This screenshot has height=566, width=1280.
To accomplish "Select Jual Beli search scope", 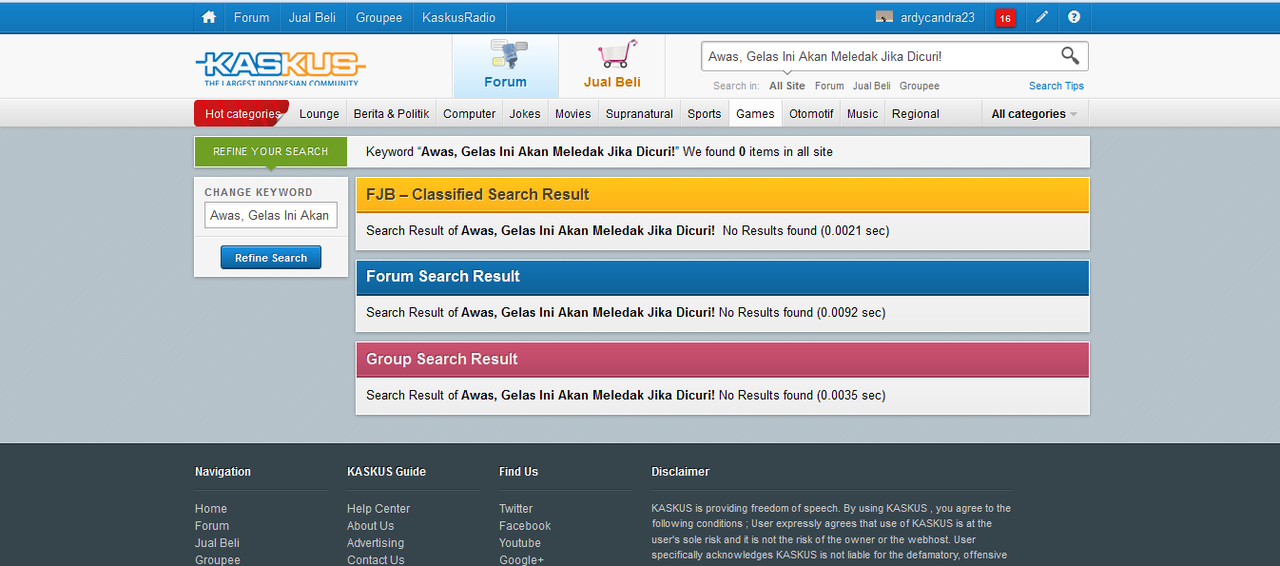I will pos(871,86).
